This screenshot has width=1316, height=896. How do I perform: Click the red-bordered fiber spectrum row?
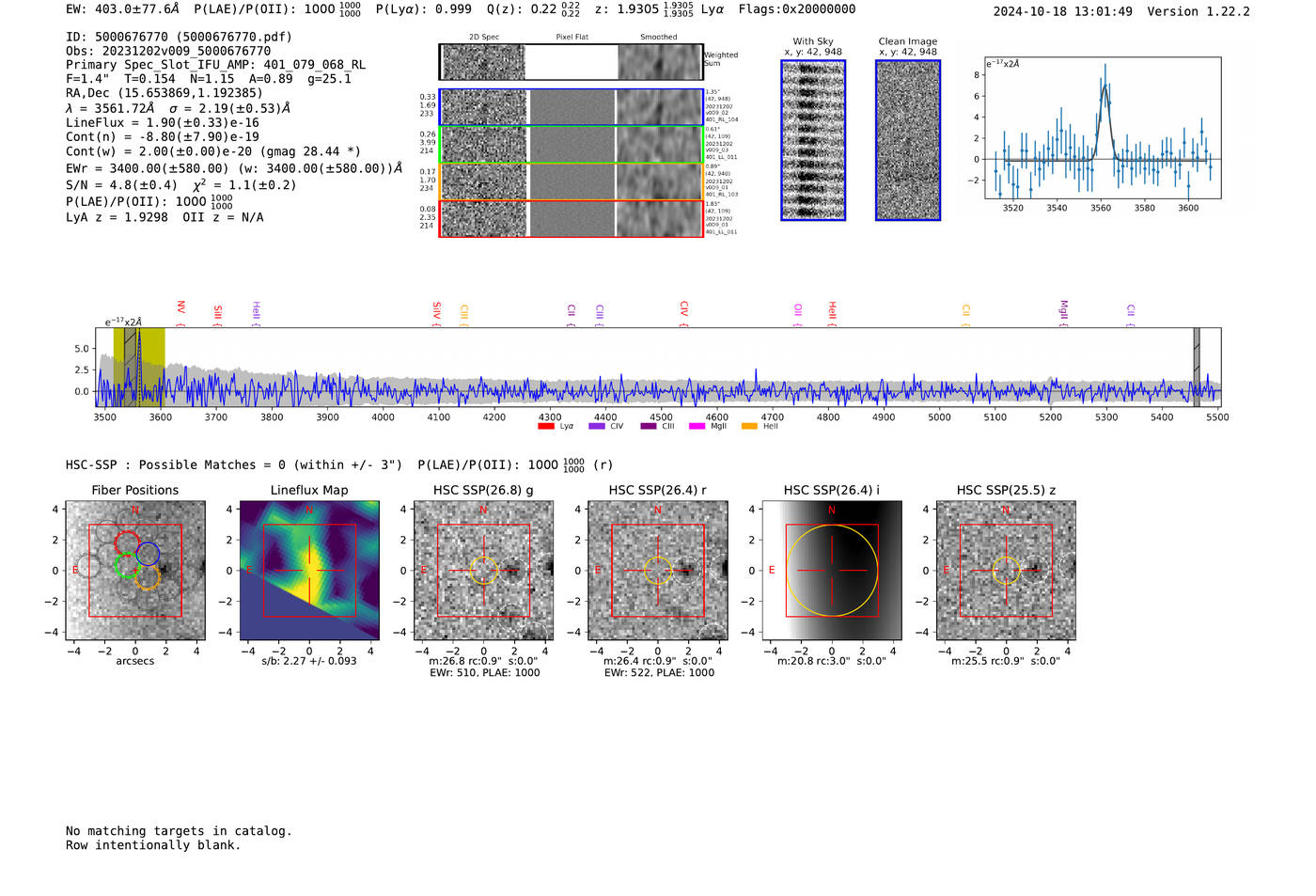tap(572, 218)
